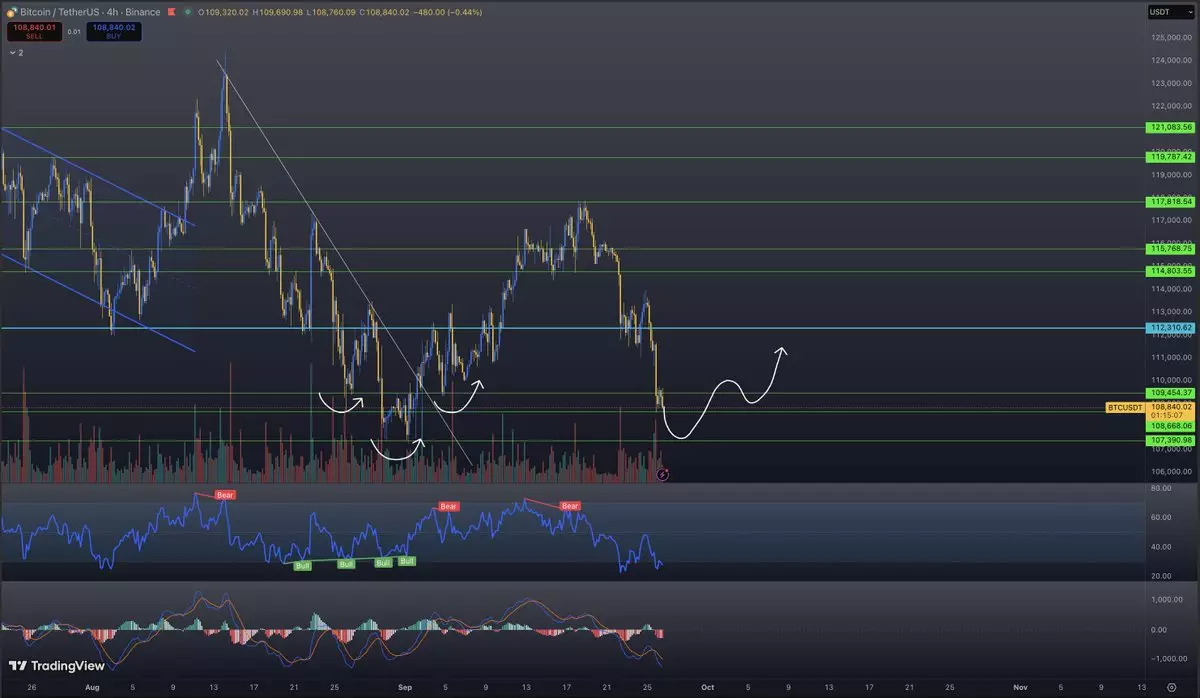Select the 107,390.98 support level label
Viewport: 1200px width, 698px height.
pyautogui.click(x=1170, y=440)
